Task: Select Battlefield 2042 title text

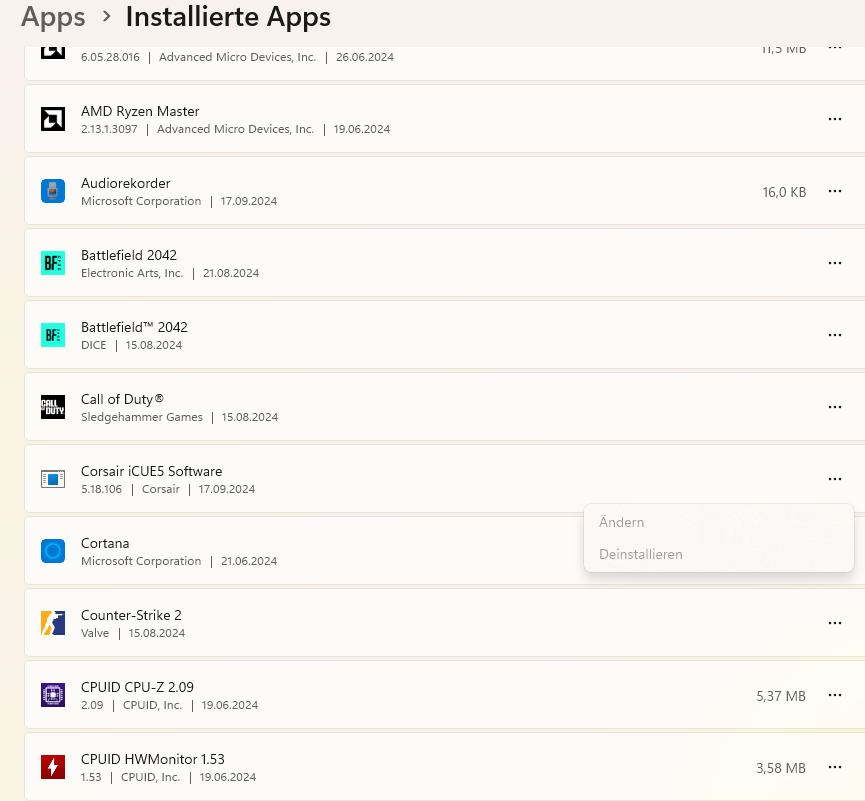Action: click(x=129, y=255)
